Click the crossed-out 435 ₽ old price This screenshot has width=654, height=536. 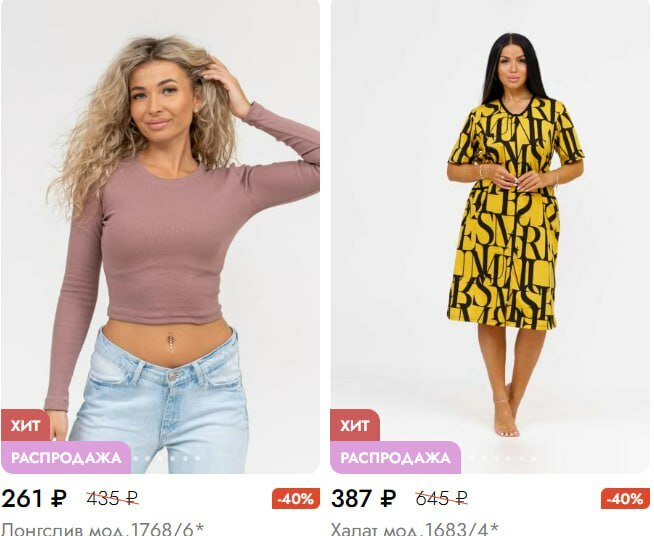(113, 498)
